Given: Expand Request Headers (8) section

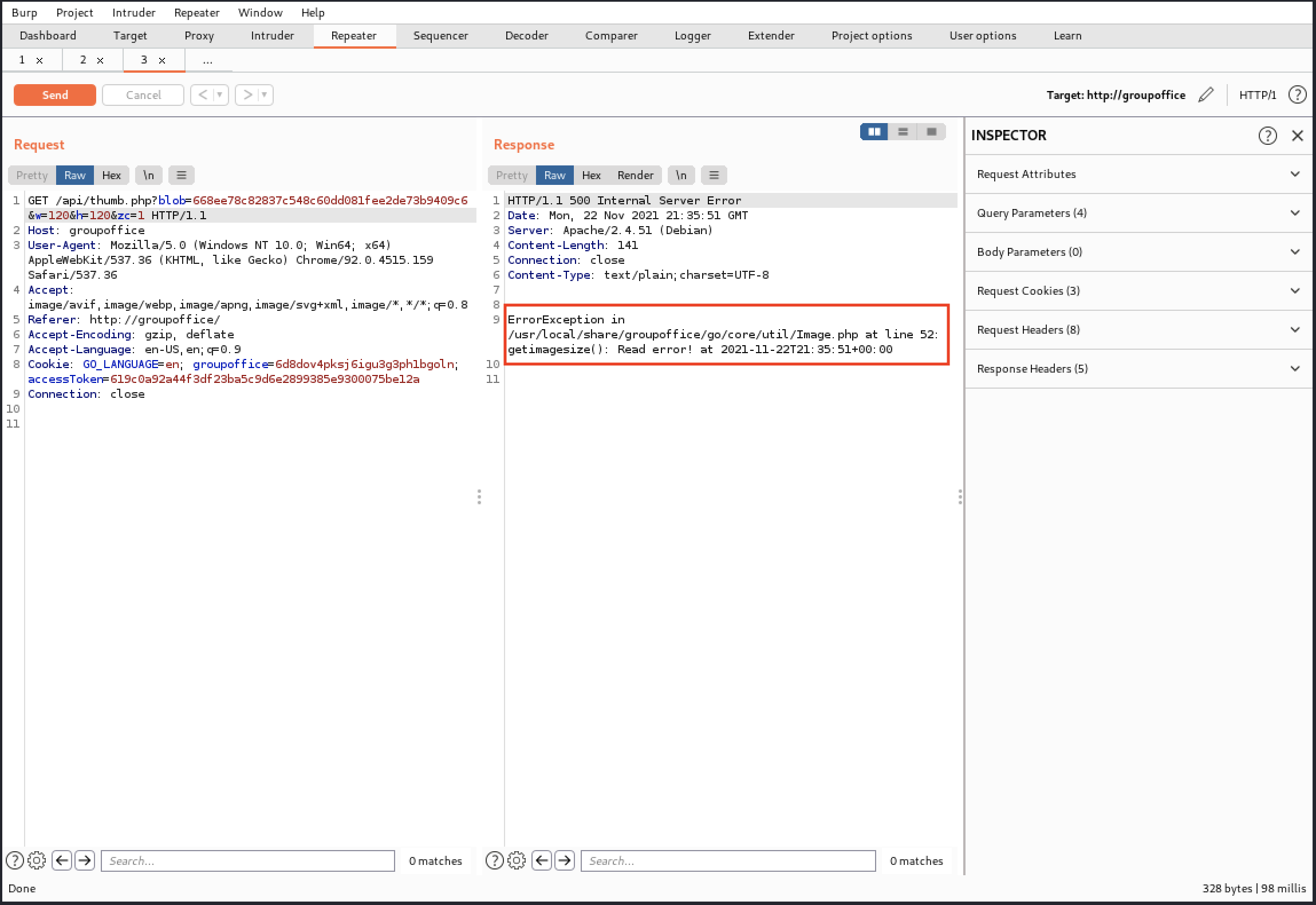Looking at the screenshot, I should (x=1138, y=330).
